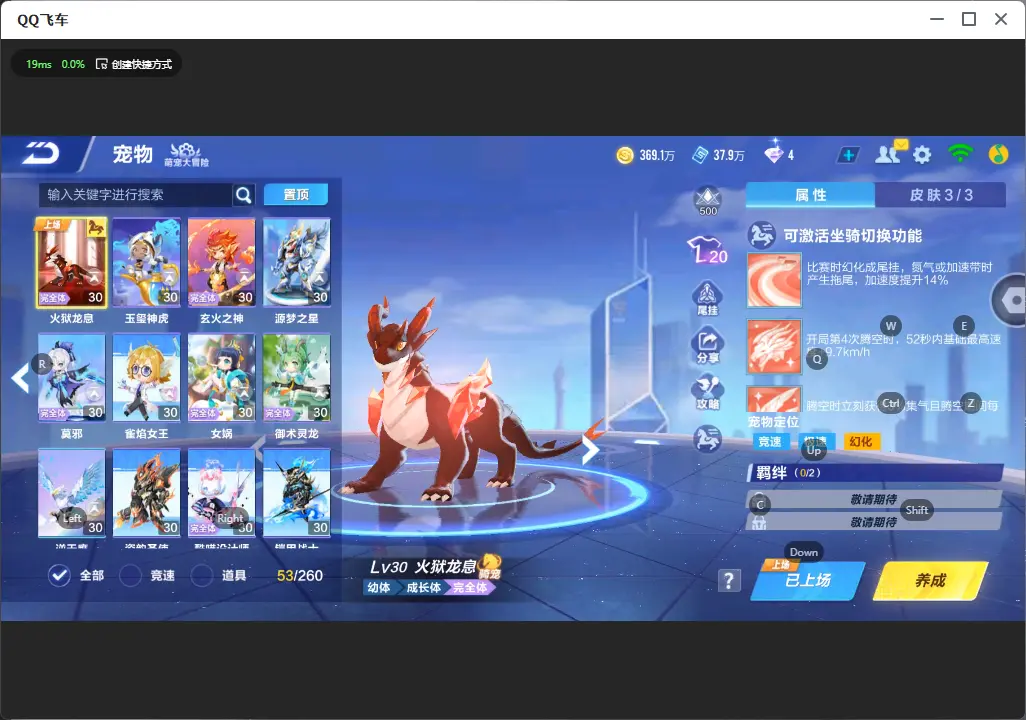
Task: Tap the gold coin currency icon
Action: [625, 155]
